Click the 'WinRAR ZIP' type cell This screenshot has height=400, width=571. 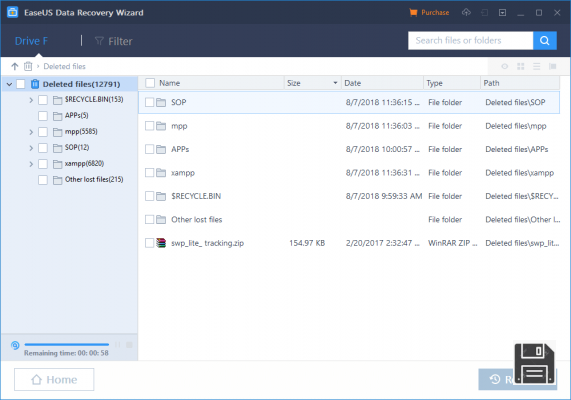453,243
